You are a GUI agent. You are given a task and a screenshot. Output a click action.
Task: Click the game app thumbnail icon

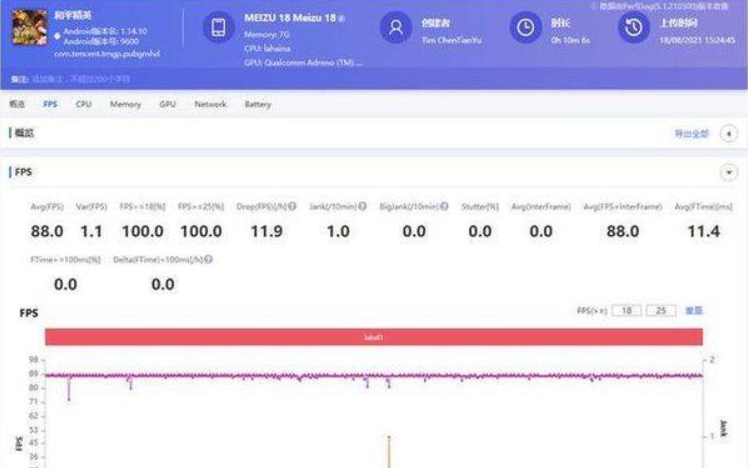coord(30,28)
